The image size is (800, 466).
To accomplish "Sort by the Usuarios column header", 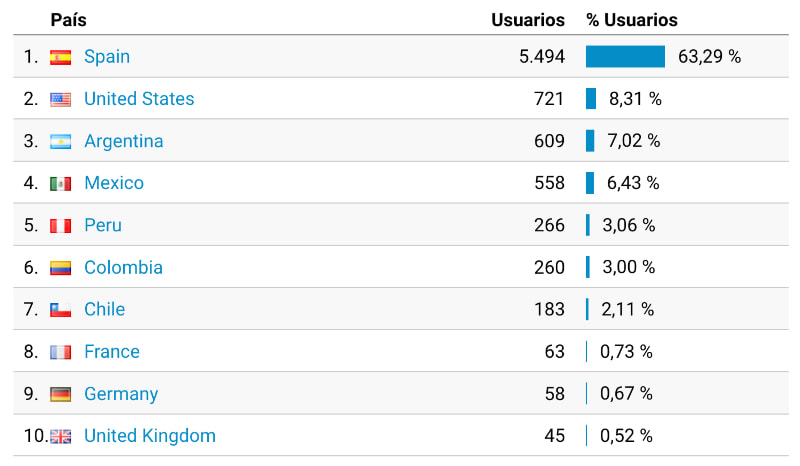I will point(528,20).
